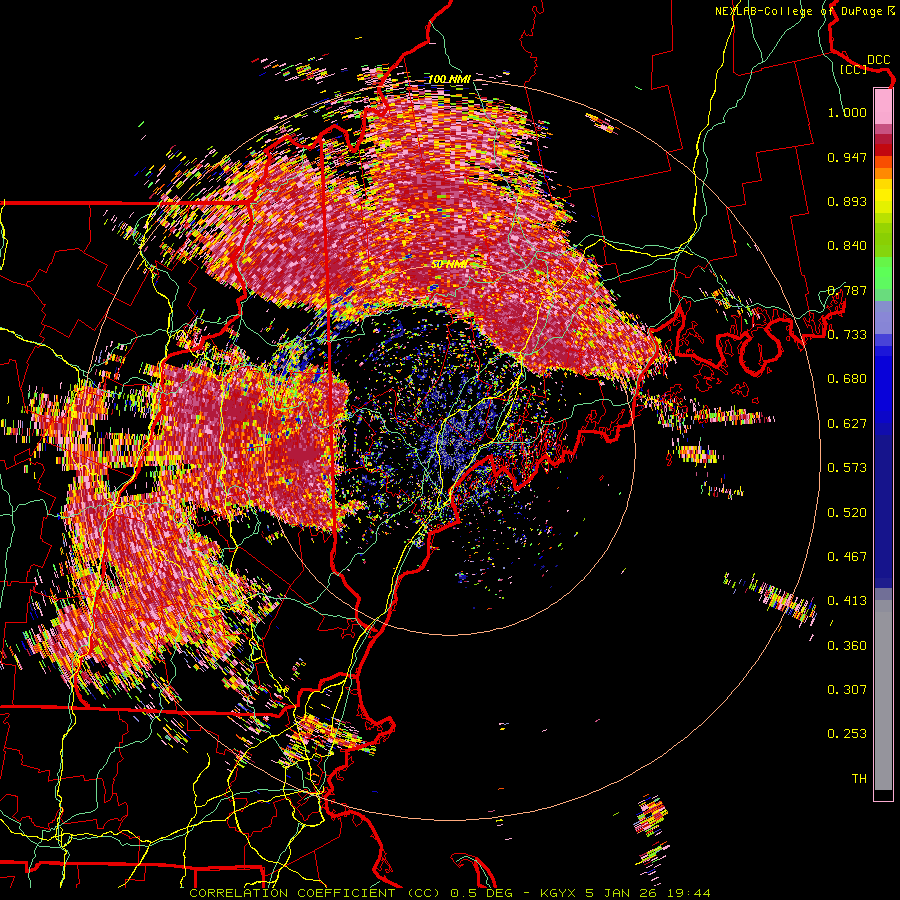
Task: Click the KGYX radar site identifier
Action: point(560,893)
